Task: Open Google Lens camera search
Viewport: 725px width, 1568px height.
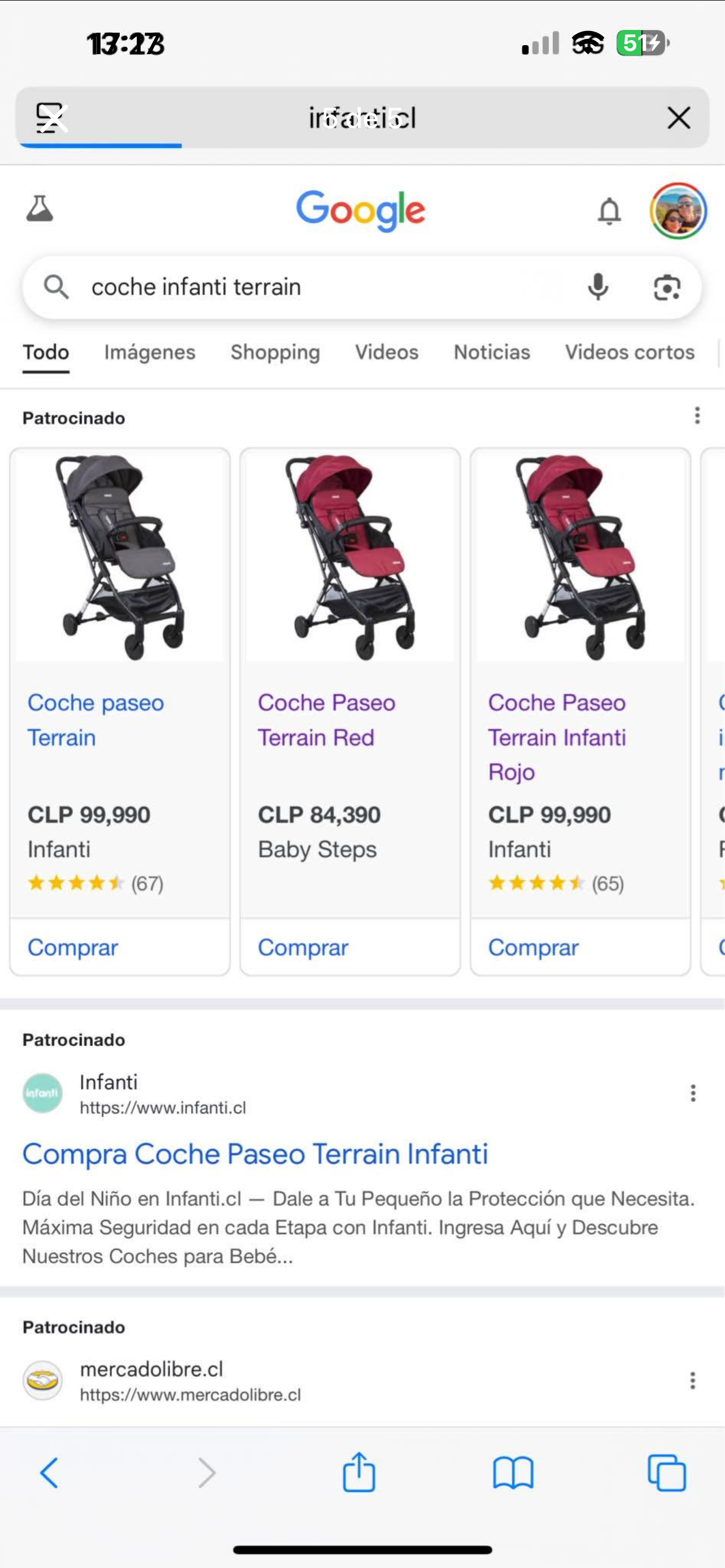Action: [667, 287]
